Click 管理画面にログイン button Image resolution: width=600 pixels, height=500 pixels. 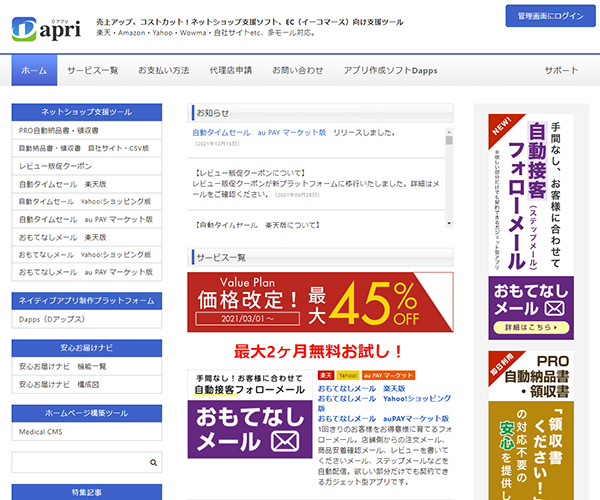coord(550,16)
